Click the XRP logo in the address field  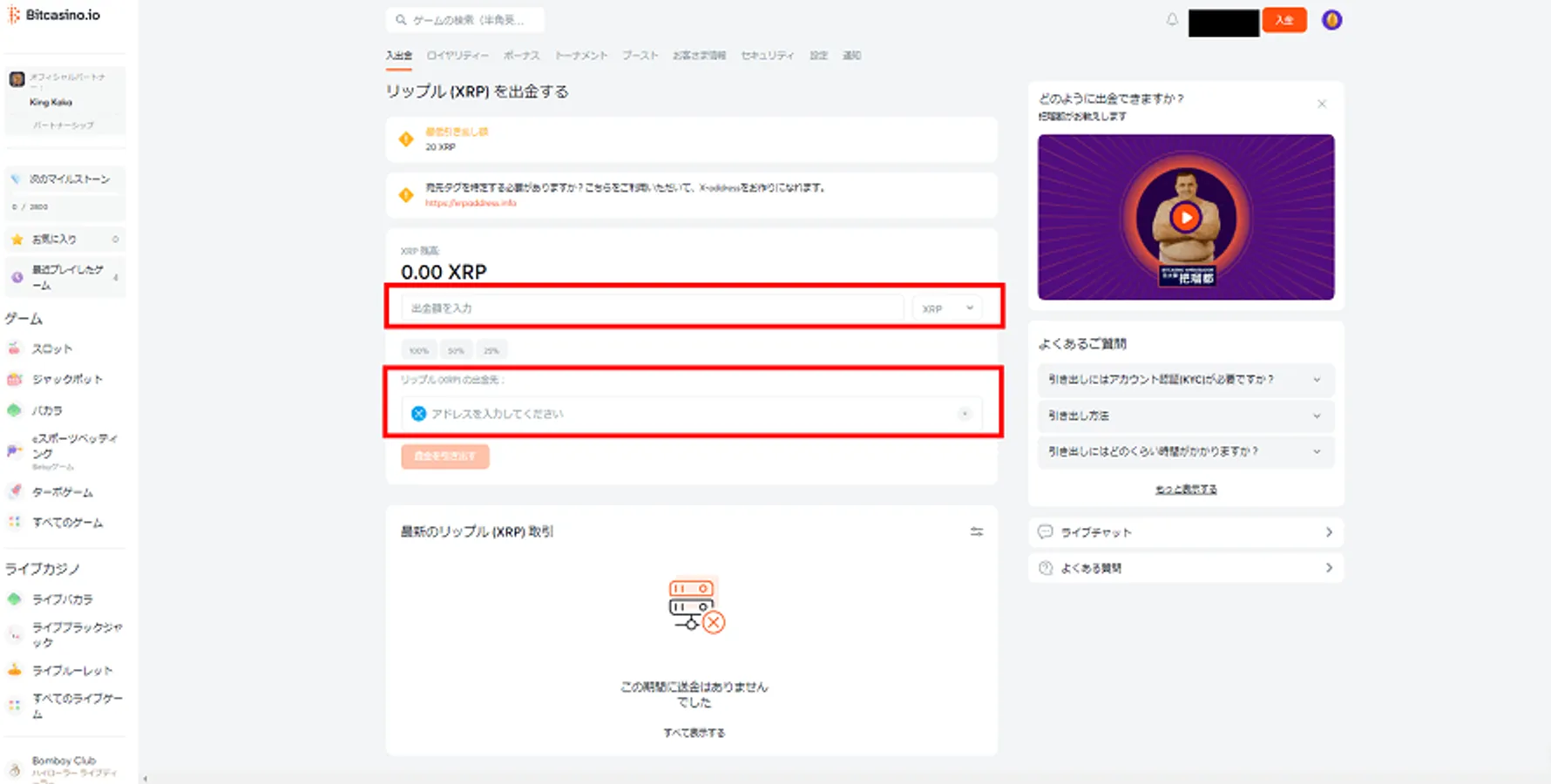418,414
